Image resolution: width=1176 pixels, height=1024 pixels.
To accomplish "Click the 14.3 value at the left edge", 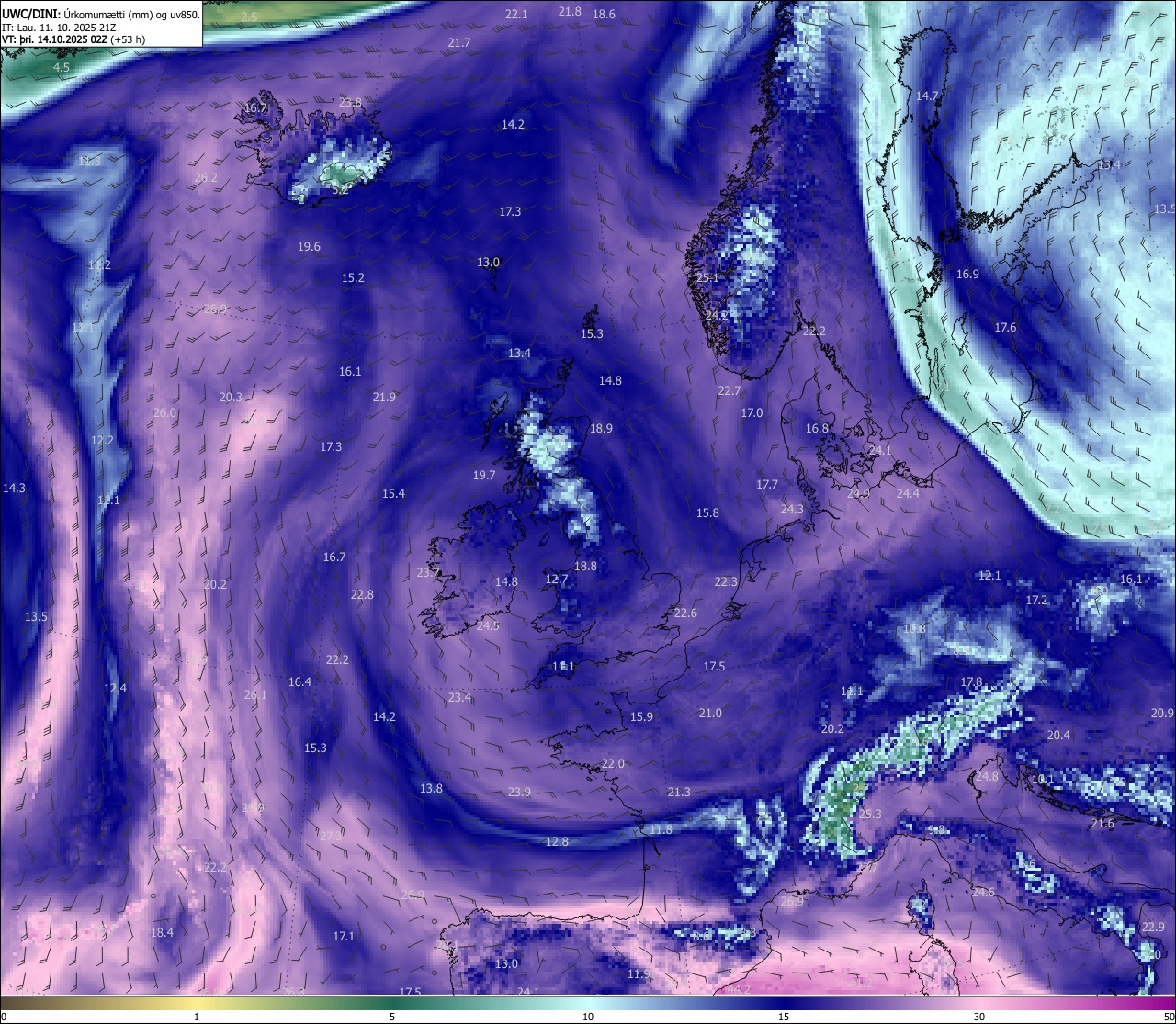I will (x=14, y=488).
